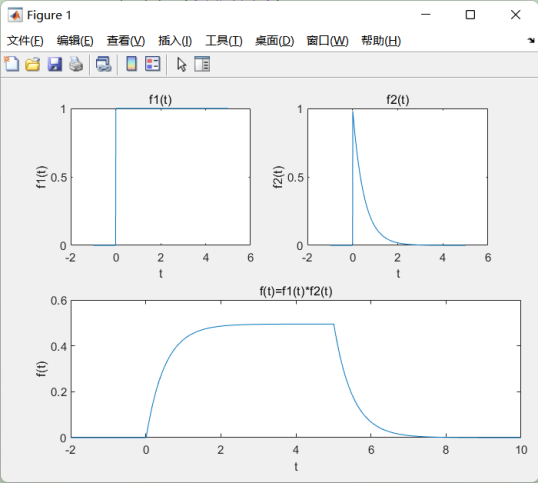Click the Figure 1 window title text

pyautogui.click(x=49, y=15)
